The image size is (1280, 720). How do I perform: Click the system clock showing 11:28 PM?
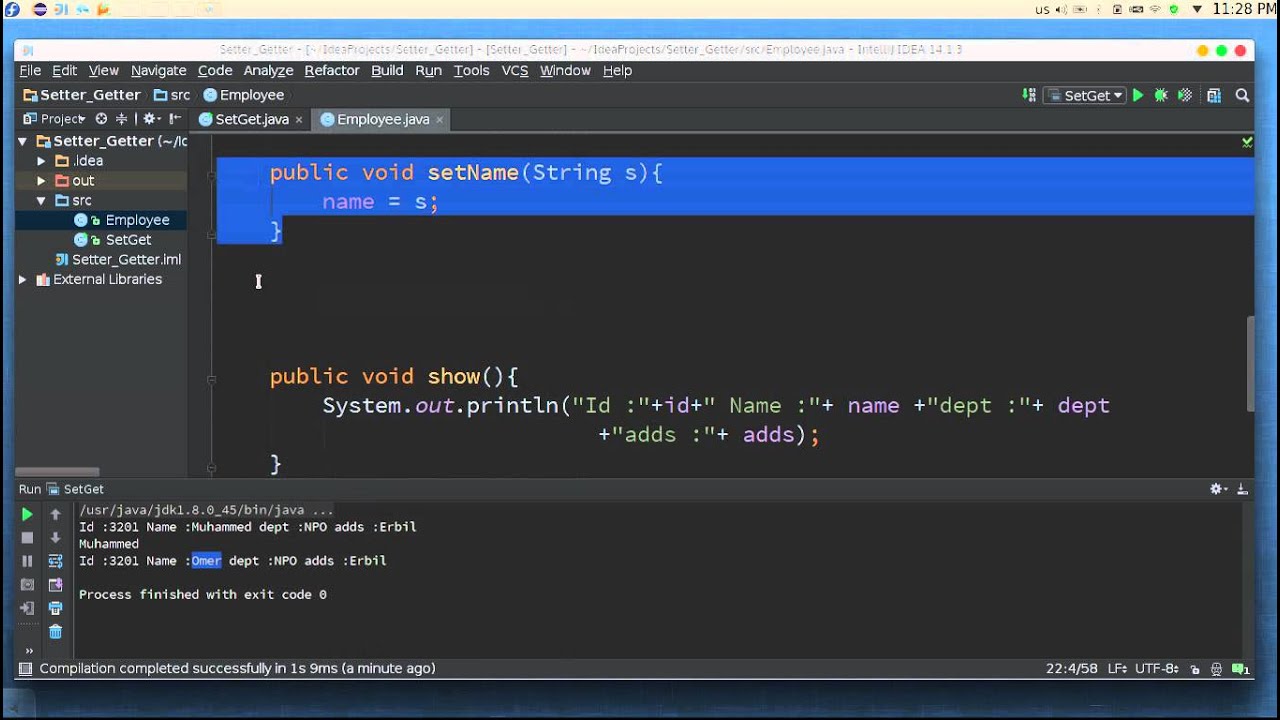pos(1246,9)
